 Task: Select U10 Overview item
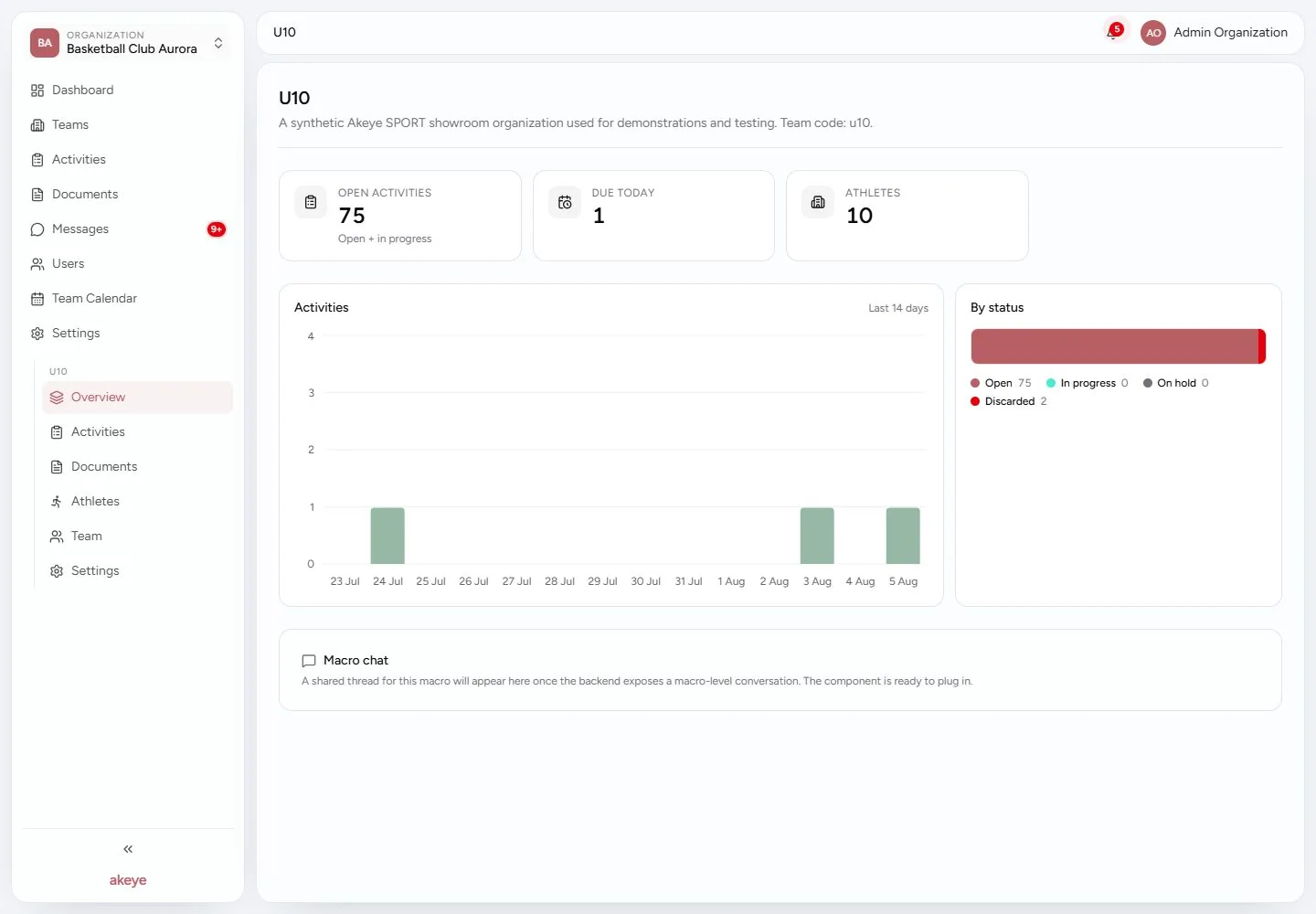coord(137,397)
